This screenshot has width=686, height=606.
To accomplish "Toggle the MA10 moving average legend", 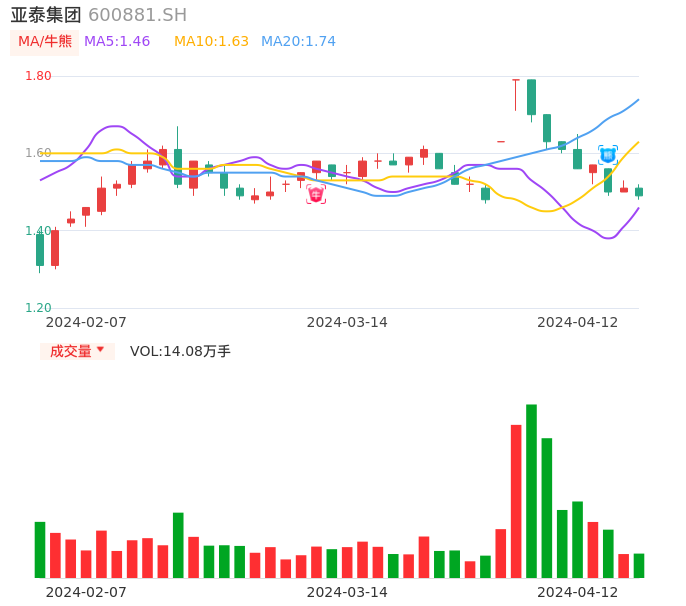I will 211,42.
